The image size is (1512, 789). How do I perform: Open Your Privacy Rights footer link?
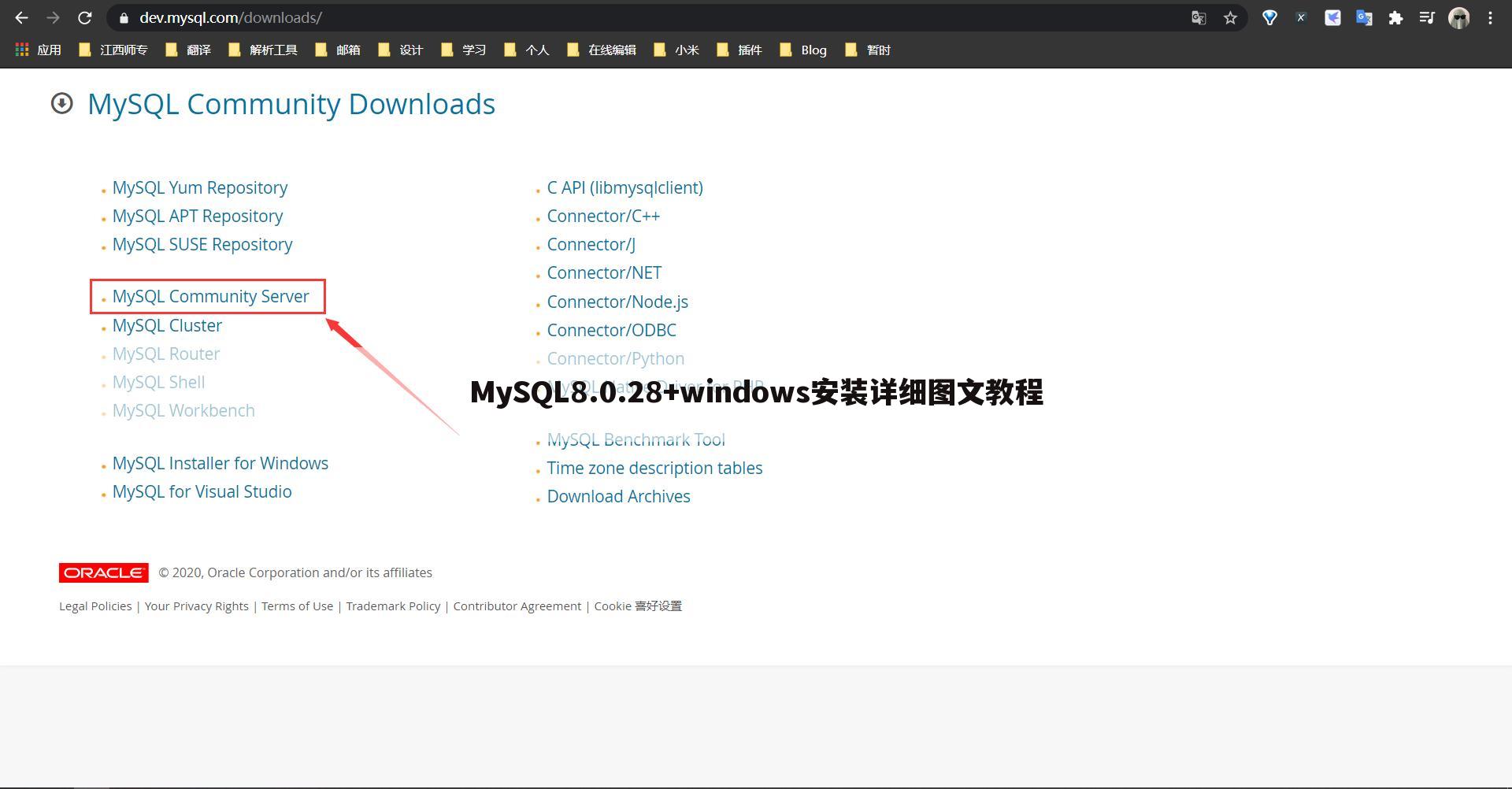(x=196, y=606)
